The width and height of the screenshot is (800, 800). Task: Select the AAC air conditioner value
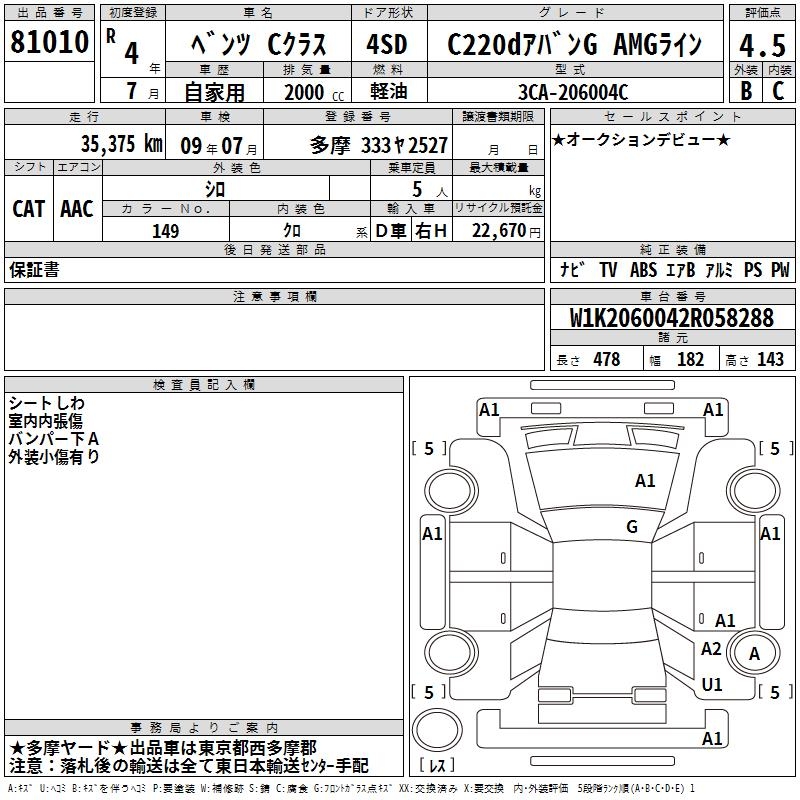[x=77, y=209]
